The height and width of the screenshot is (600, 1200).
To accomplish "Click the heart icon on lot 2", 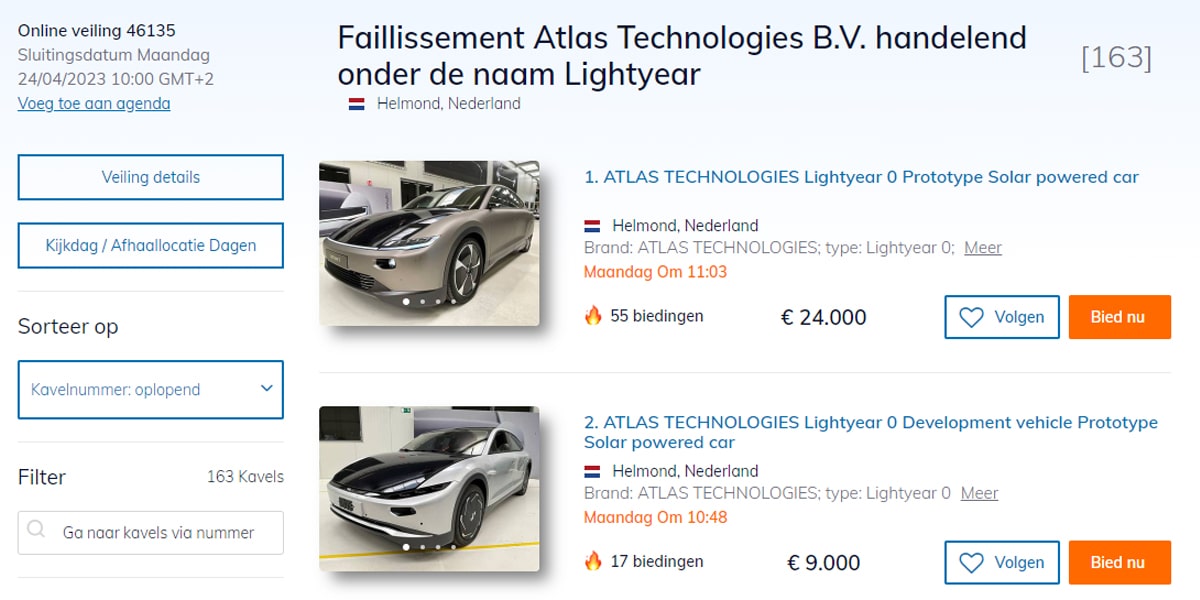I will (971, 563).
